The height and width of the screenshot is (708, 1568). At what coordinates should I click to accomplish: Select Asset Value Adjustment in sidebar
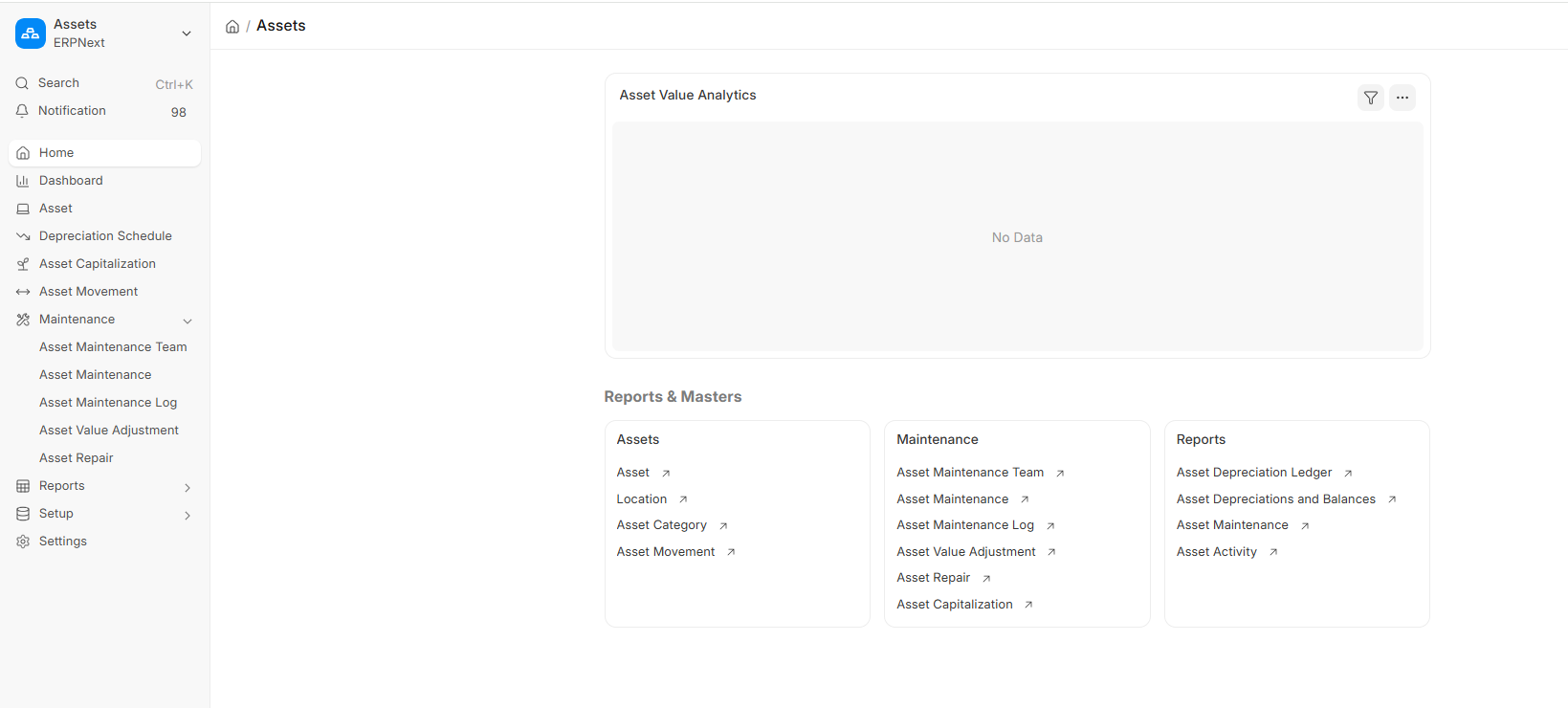[109, 431]
